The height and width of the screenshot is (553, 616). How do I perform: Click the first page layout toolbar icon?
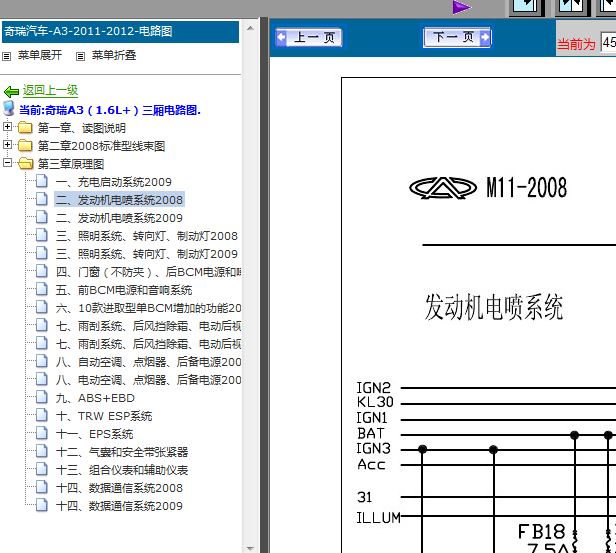[526, 7]
